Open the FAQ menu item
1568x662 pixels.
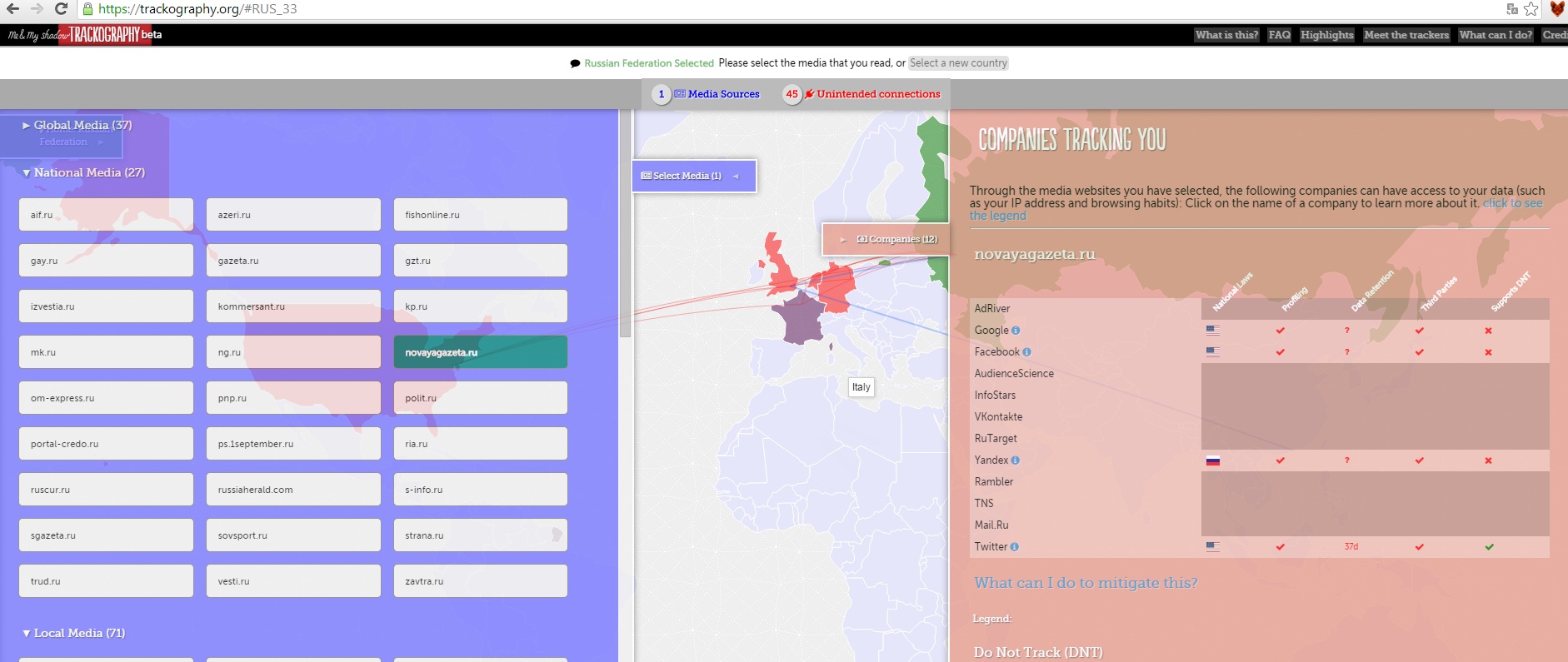[x=1280, y=35]
